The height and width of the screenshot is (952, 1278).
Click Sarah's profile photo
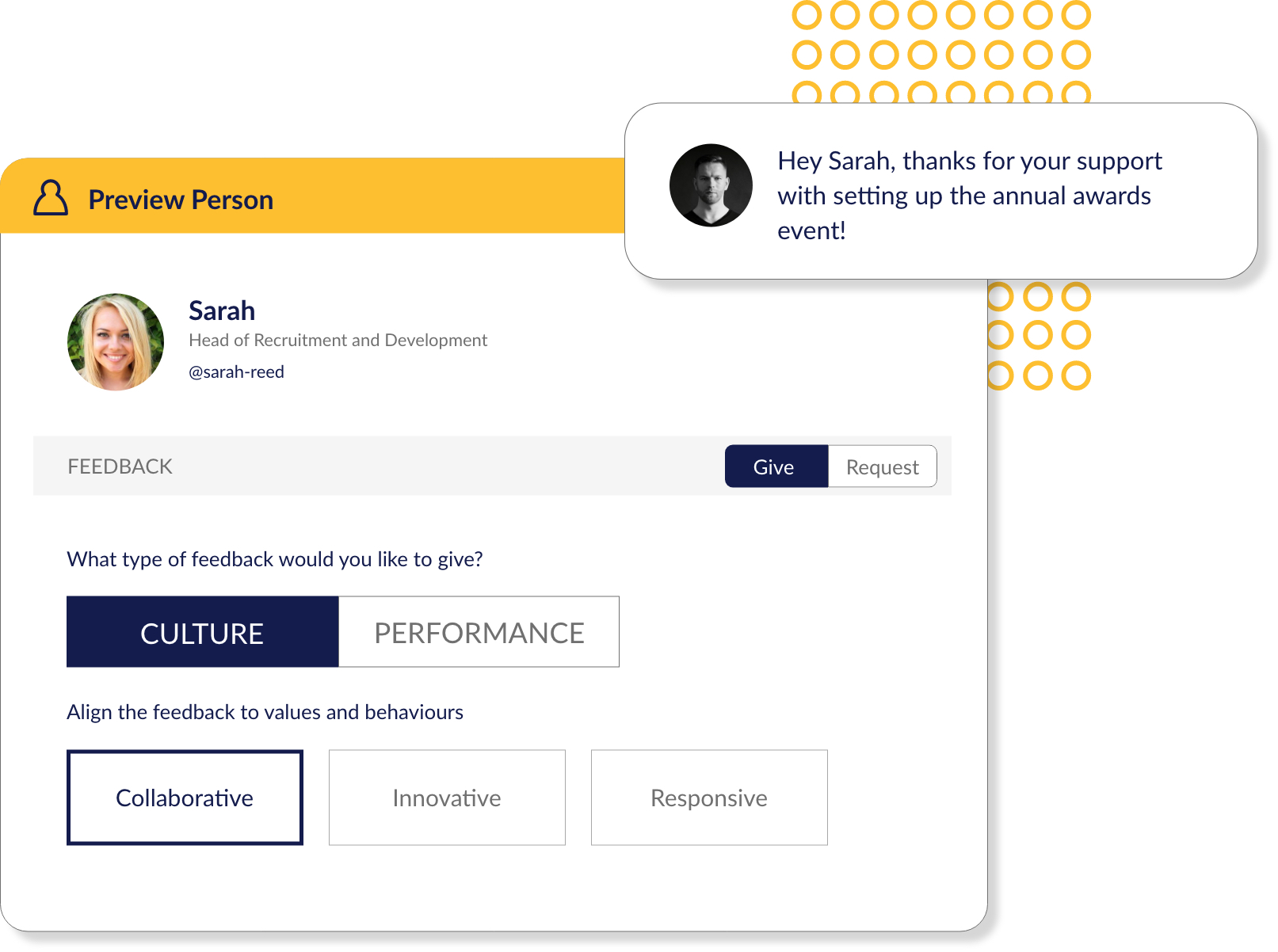coord(116,342)
